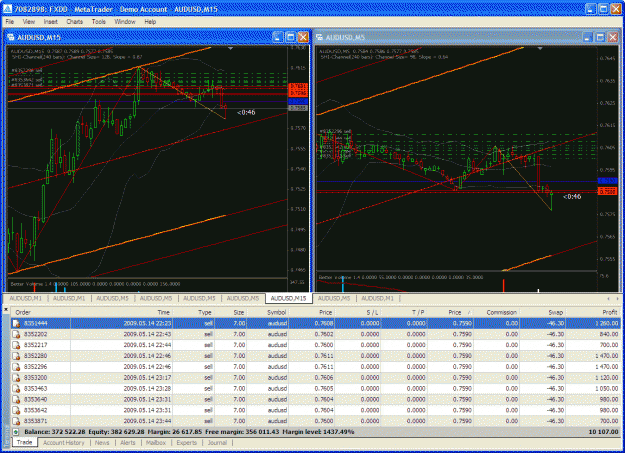Click the order icon for order 8352202
The image size is (625, 453).
(16, 334)
